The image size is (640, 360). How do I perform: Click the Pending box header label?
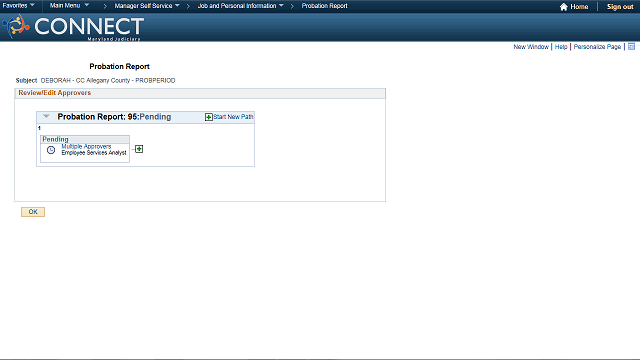click(x=56, y=139)
